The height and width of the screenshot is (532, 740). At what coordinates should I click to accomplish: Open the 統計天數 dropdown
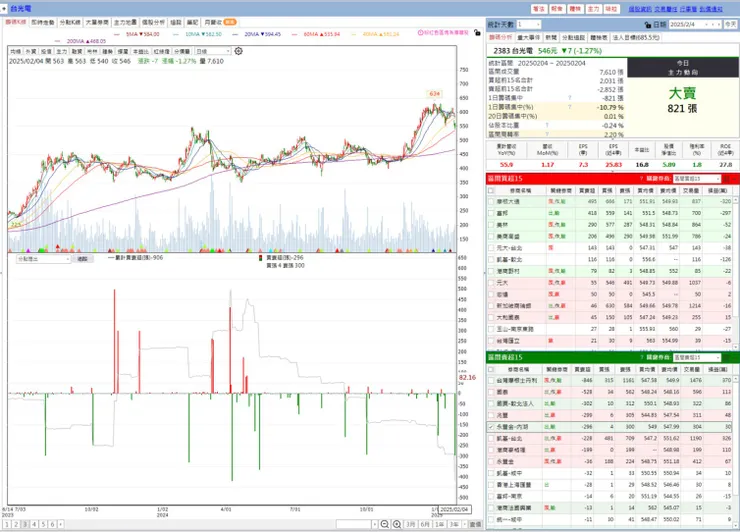pyautogui.click(x=529, y=24)
